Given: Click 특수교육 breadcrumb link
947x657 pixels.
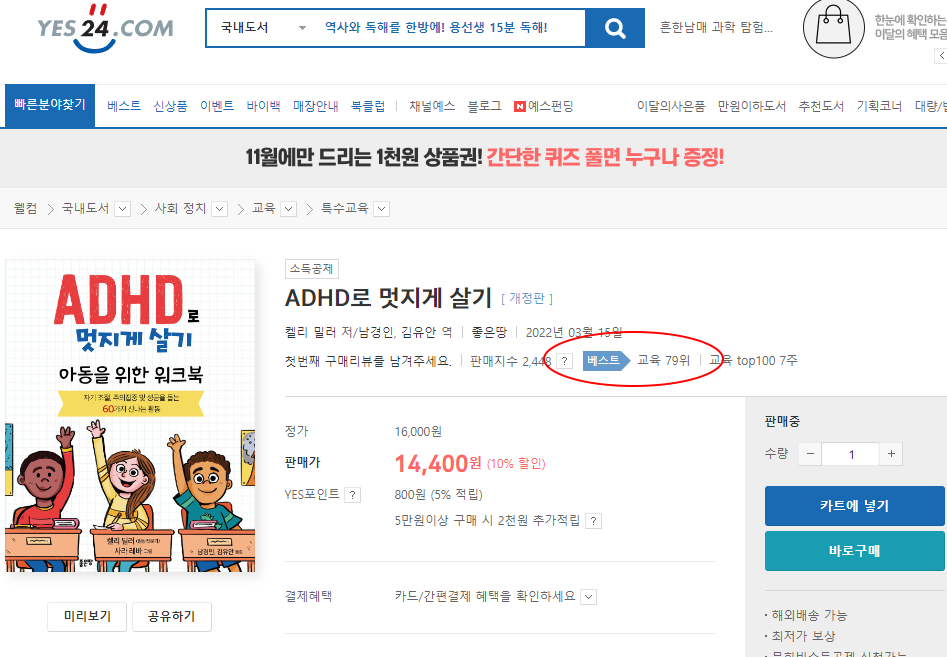Looking at the screenshot, I should 344,208.
